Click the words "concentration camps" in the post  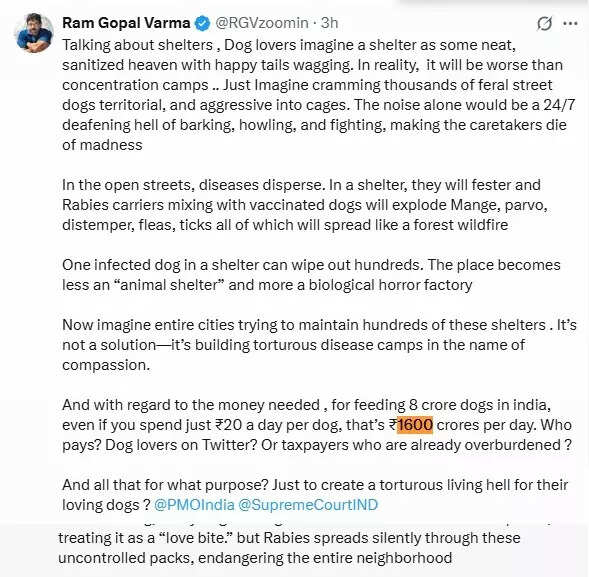coord(135,85)
